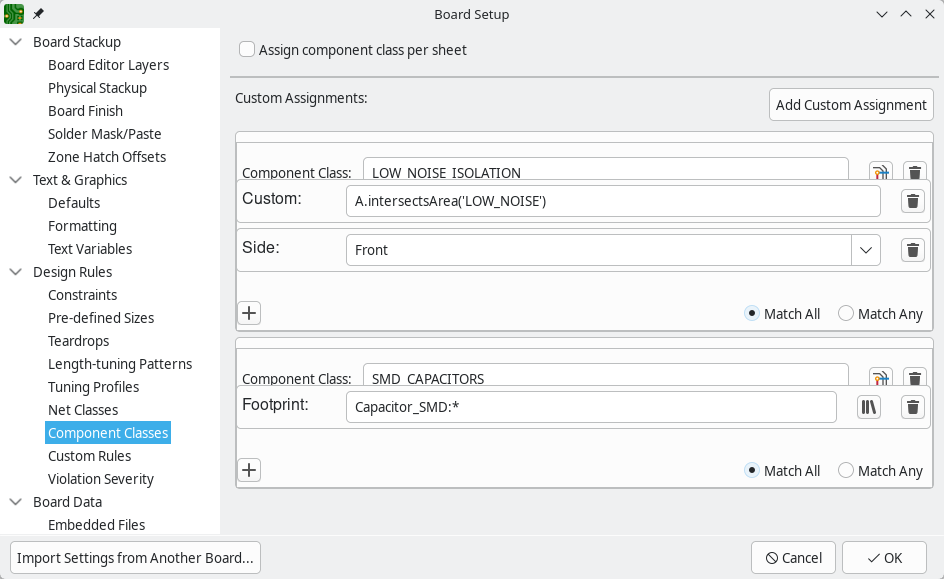Open the Net Classes settings page
The image size is (944, 579).
pyautogui.click(x=82, y=409)
